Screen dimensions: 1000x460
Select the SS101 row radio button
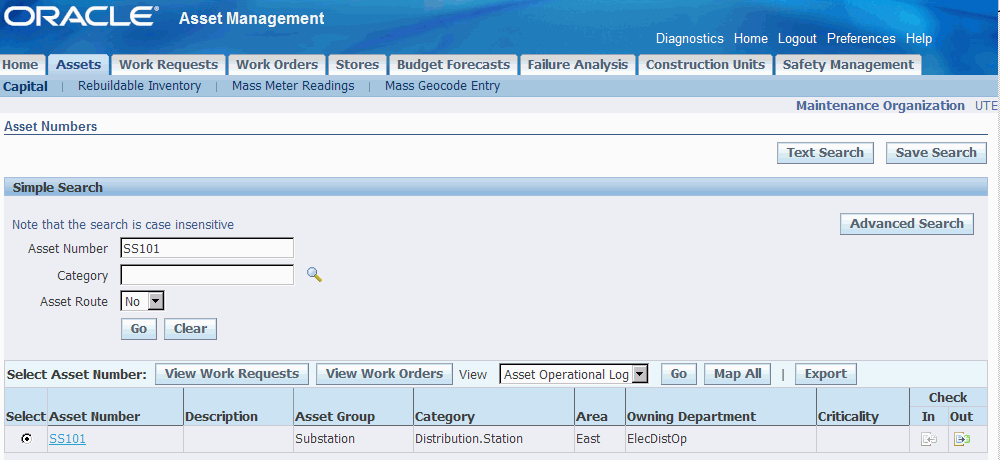click(x=26, y=439)
